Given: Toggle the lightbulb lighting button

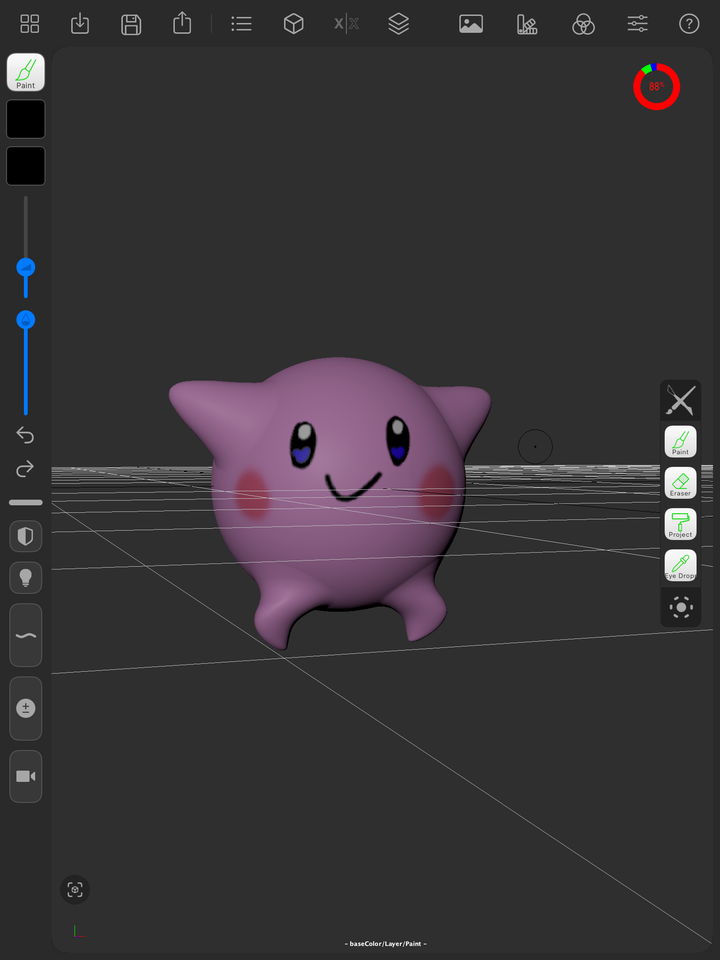Looking at the screenshot, I should point(26,577).
